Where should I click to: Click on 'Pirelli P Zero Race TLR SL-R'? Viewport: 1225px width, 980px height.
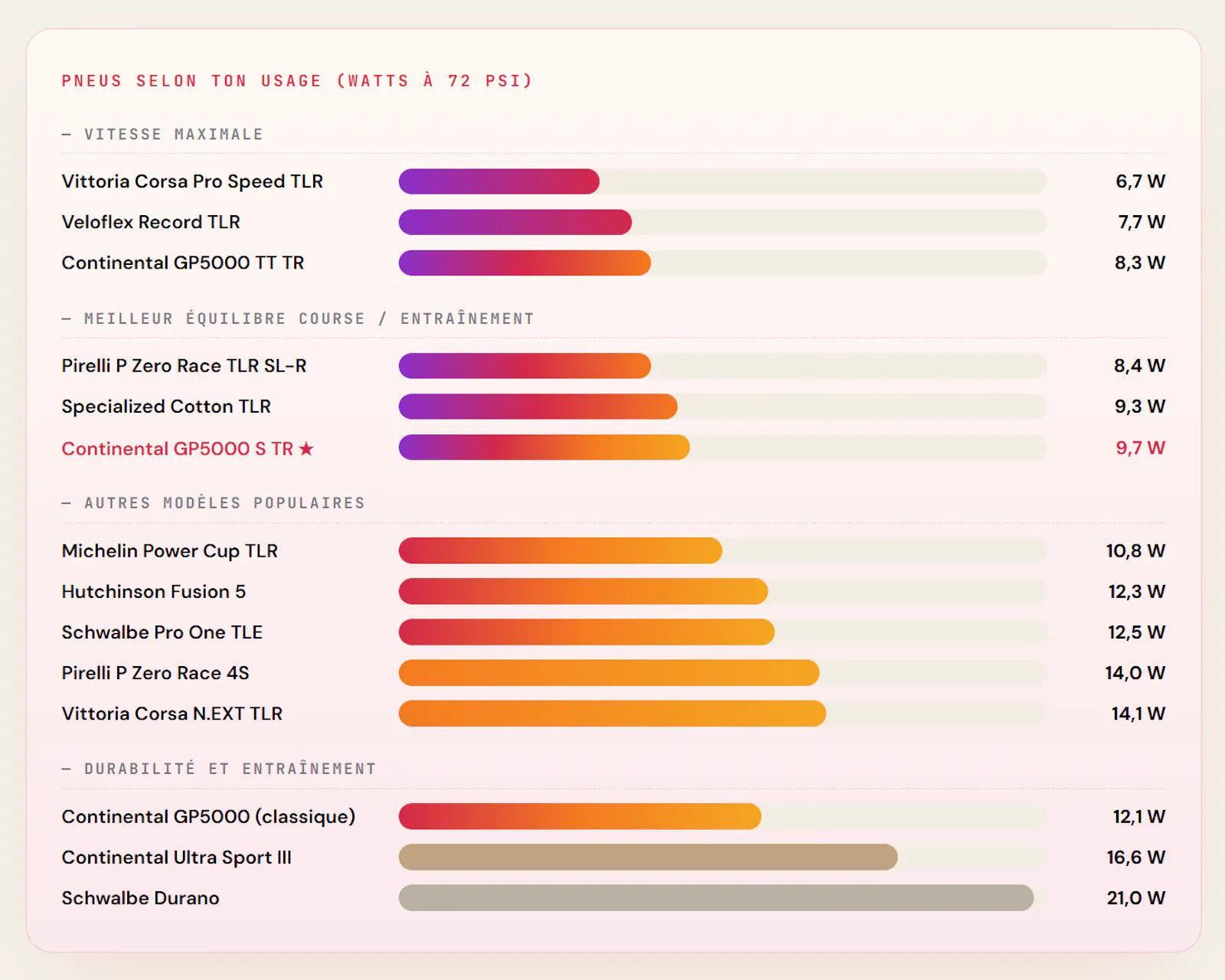[184, 366]
